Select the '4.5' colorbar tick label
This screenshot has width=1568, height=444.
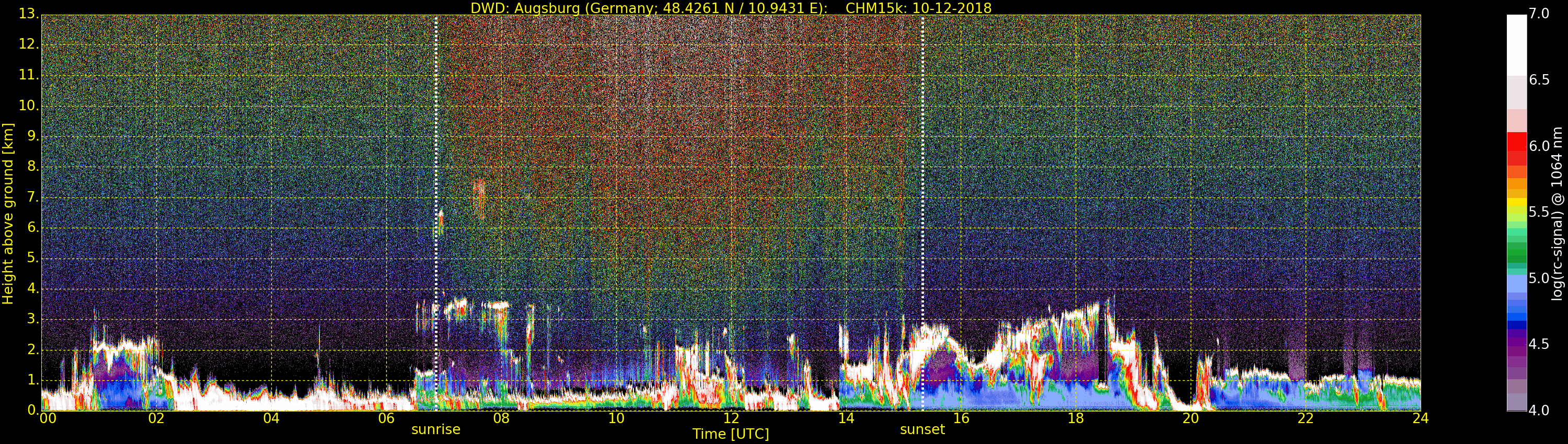coord(1539,344)
